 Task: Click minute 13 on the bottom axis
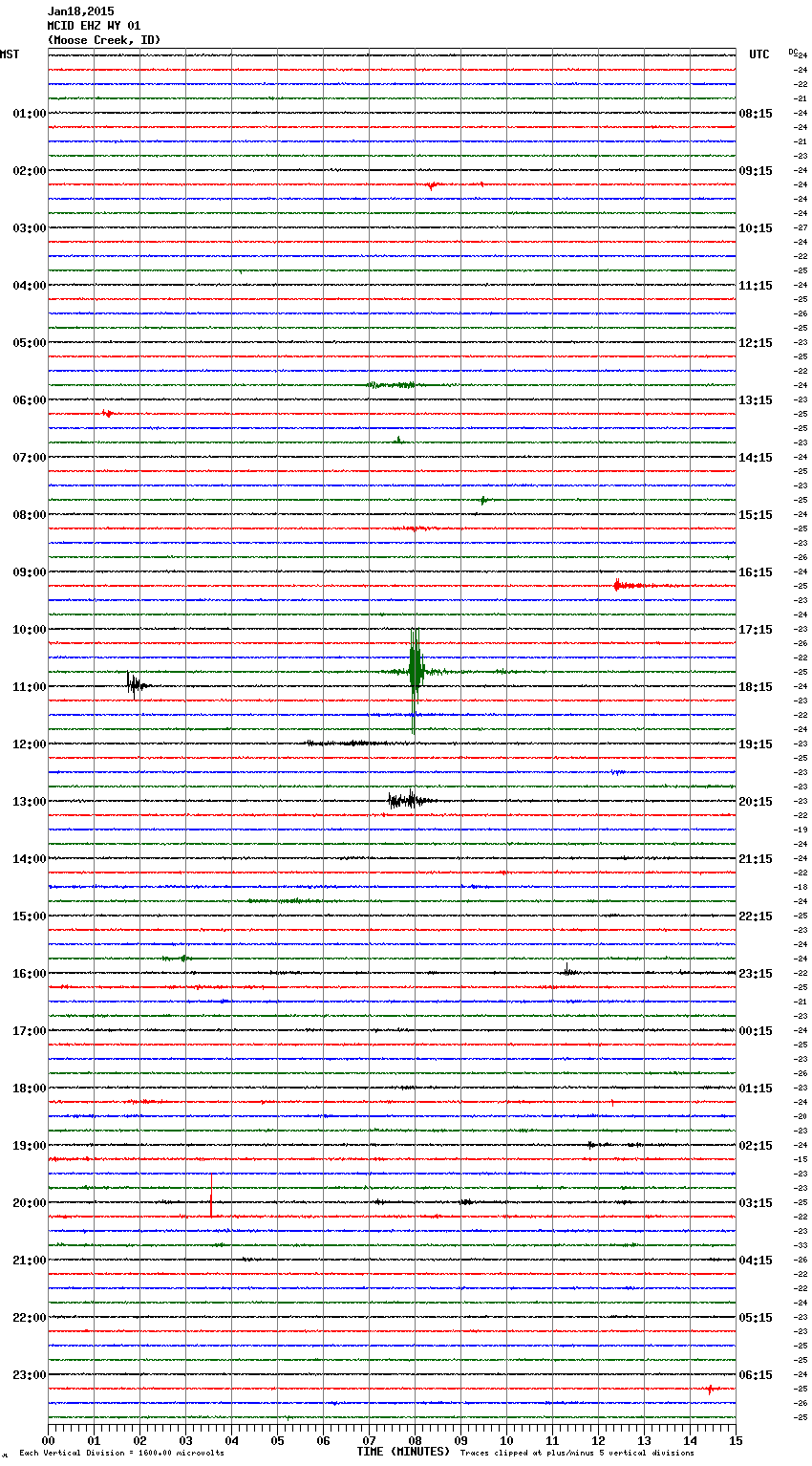point(644,1440)
